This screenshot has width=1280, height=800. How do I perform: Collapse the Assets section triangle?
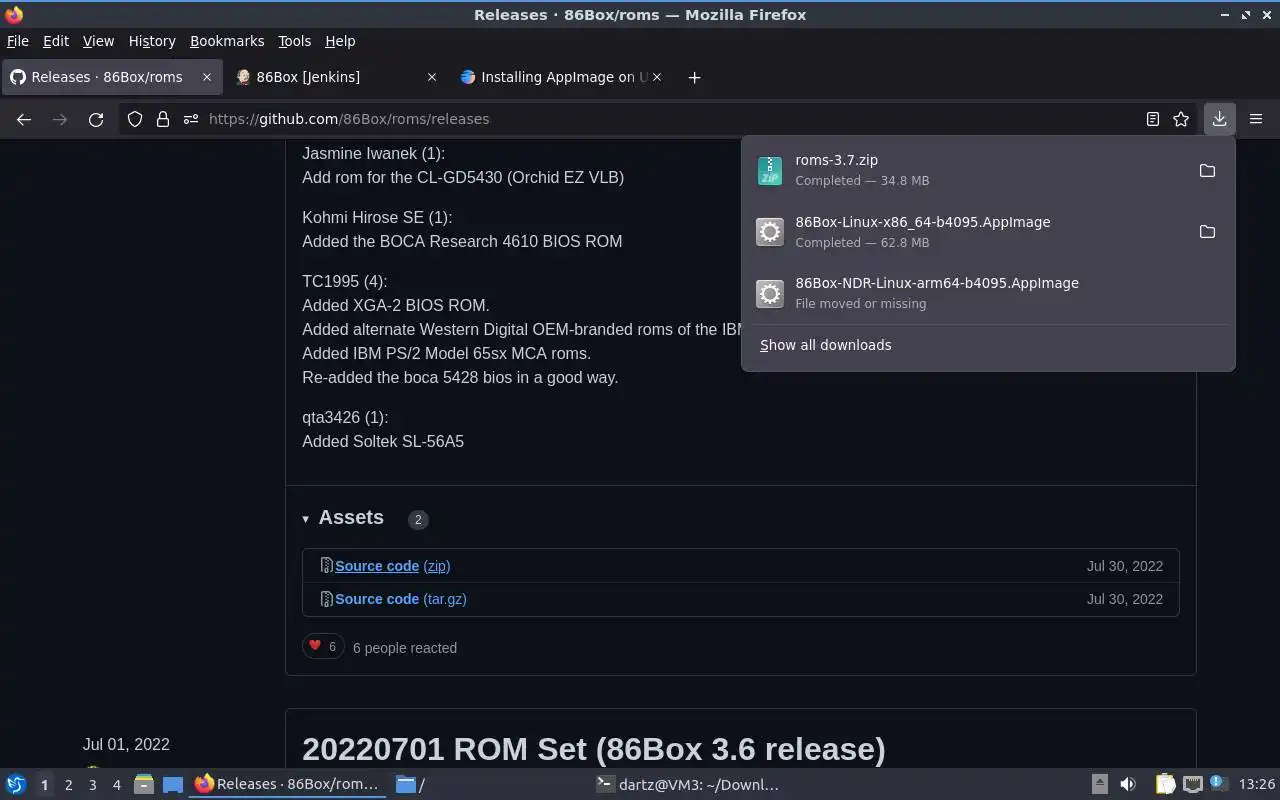(306, 518)
